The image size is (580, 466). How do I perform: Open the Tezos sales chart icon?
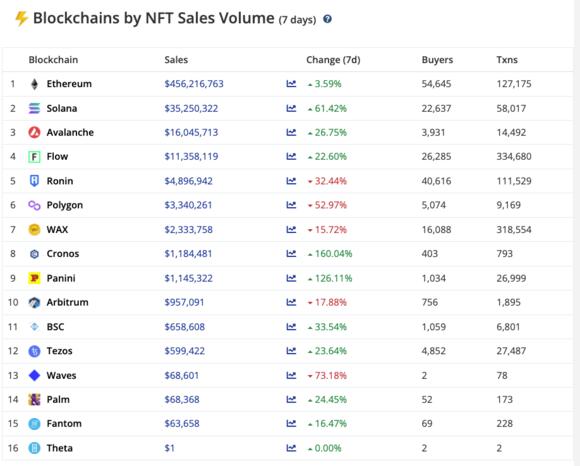tap(291, 351)
